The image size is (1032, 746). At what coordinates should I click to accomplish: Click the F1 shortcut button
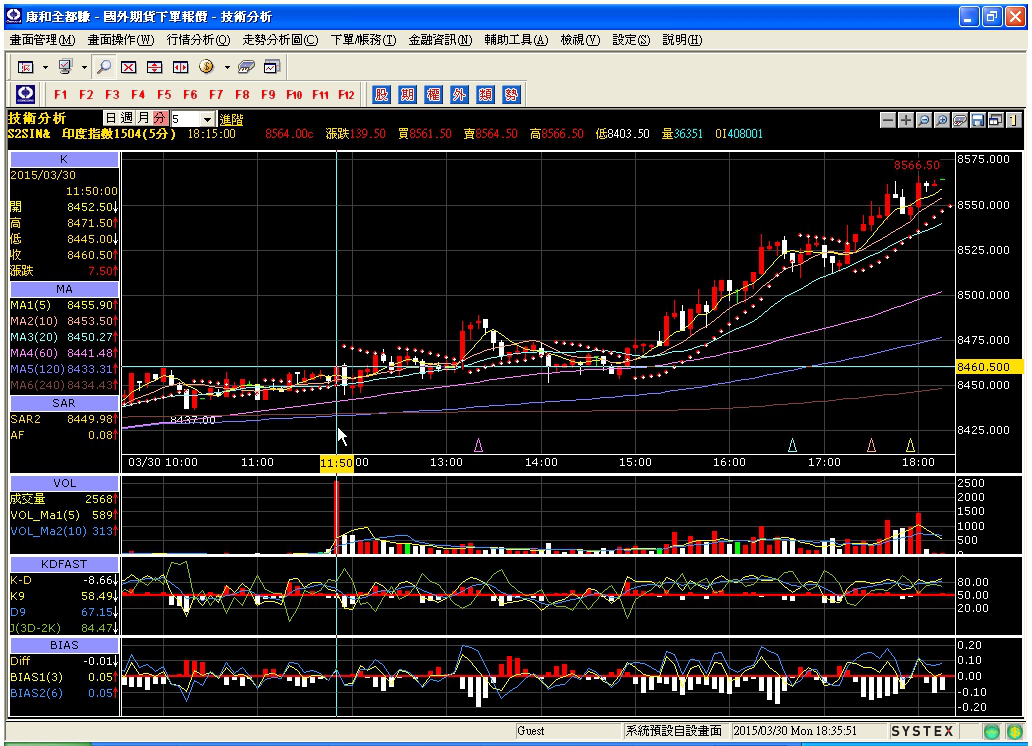tap(61, 94)
